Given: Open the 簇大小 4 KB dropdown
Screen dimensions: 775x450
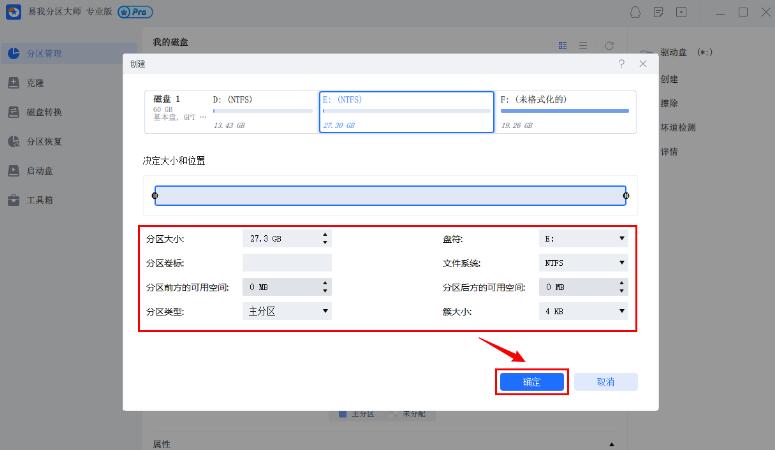Looking at the screenshot, I should (582, 311).
